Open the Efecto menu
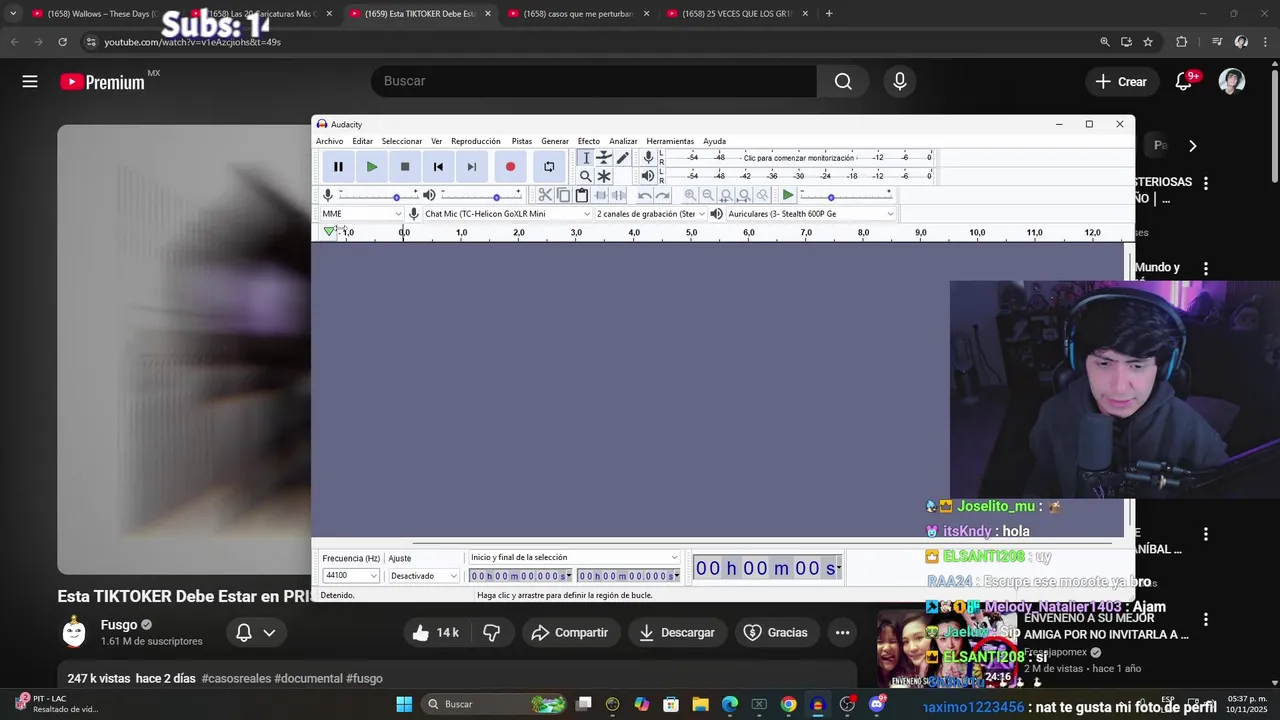The height and width of the screenshot is (720, 1280). point(589,141)
